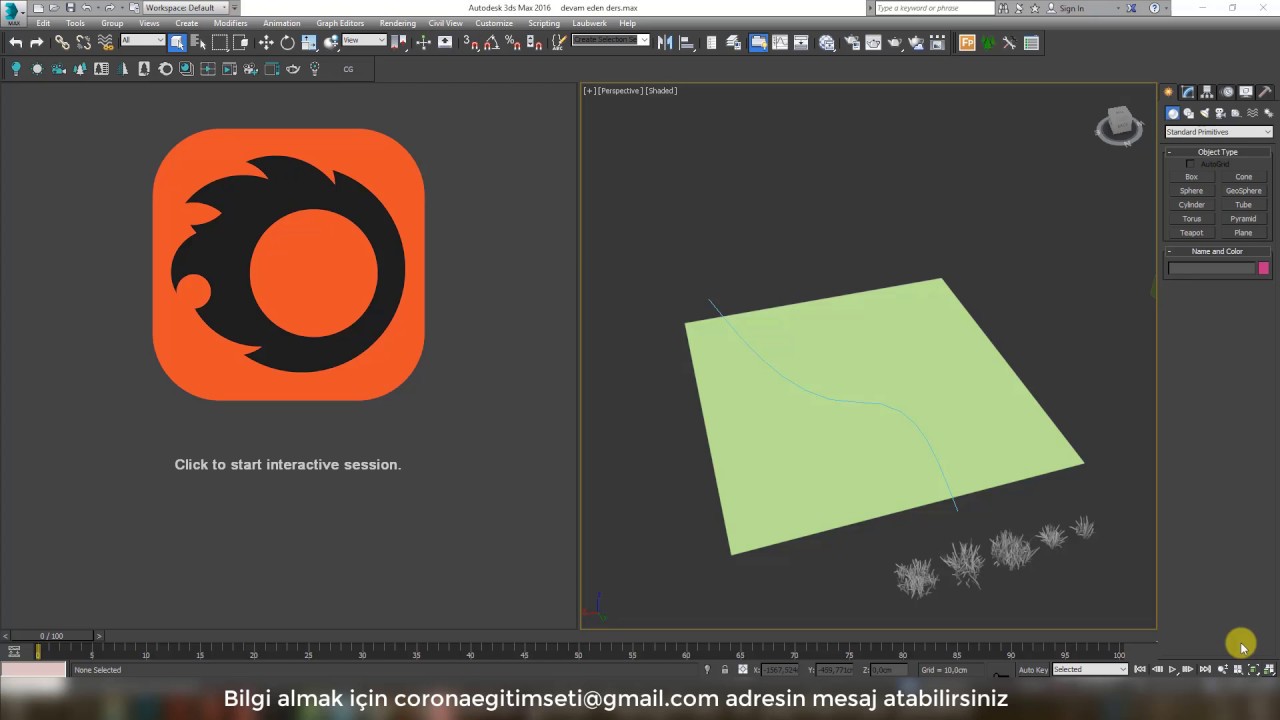
Task: Open the Customize menu
Action: pyautogui.click(x=494, y=23)
